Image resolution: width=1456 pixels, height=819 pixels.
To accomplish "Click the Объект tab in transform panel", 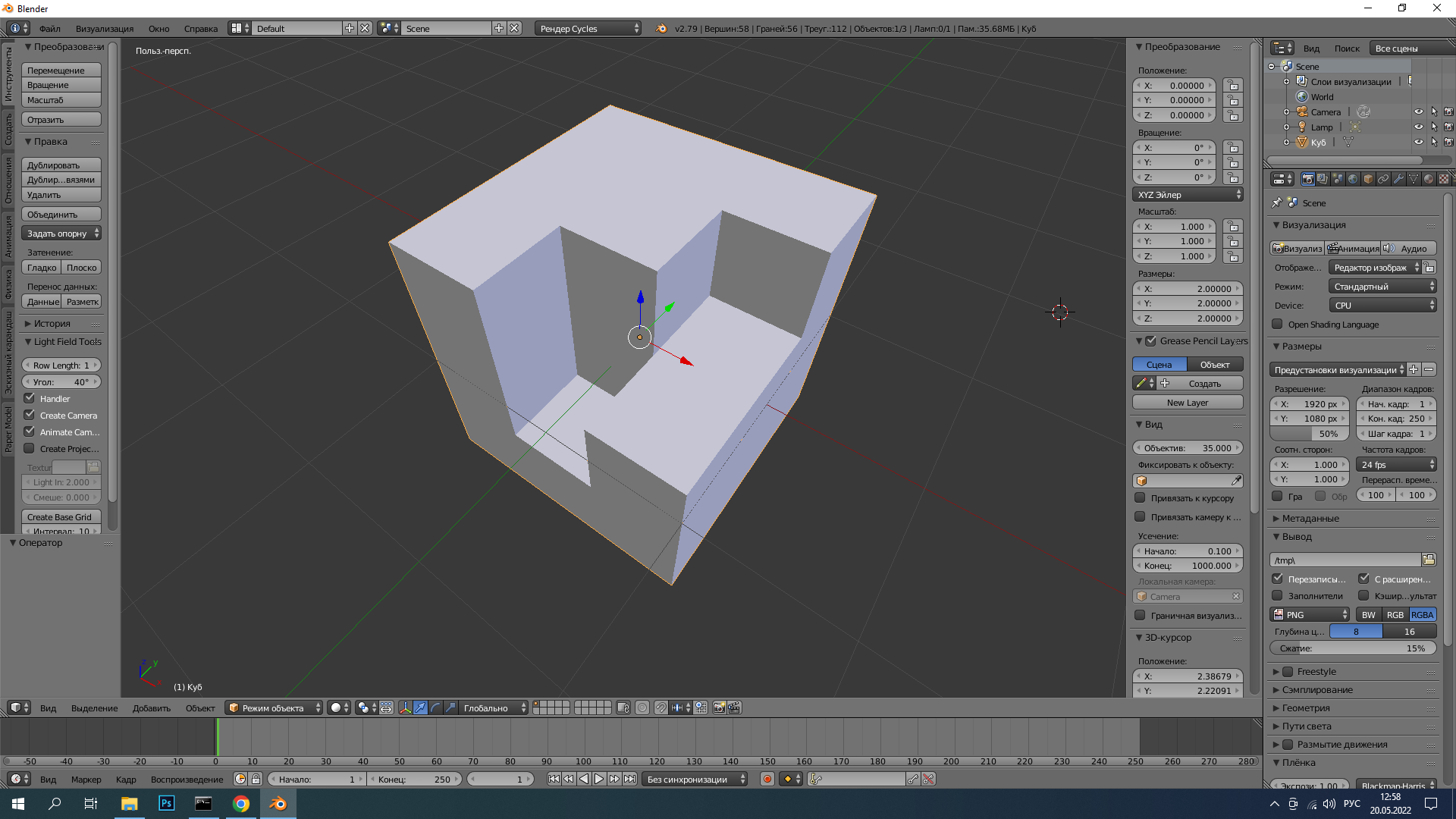I will pyautogui.click(x=1214, y=363).
